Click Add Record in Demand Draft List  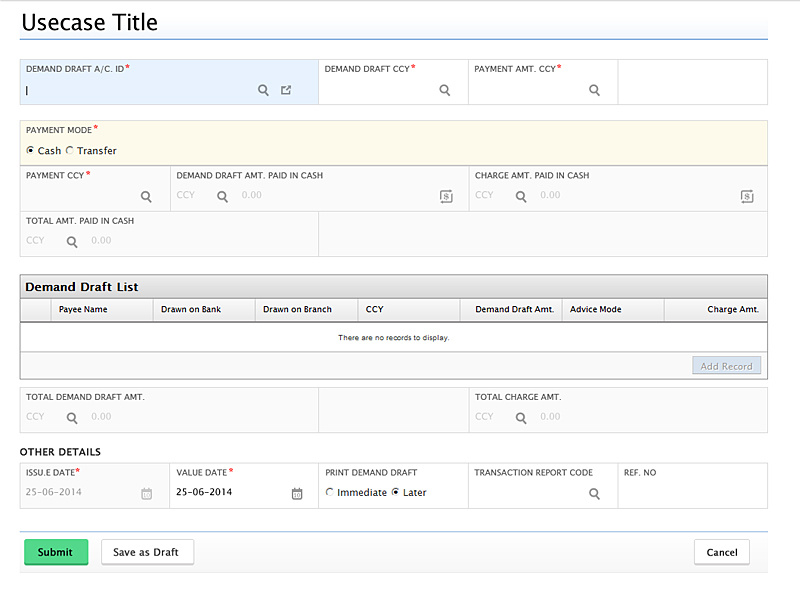726,366
